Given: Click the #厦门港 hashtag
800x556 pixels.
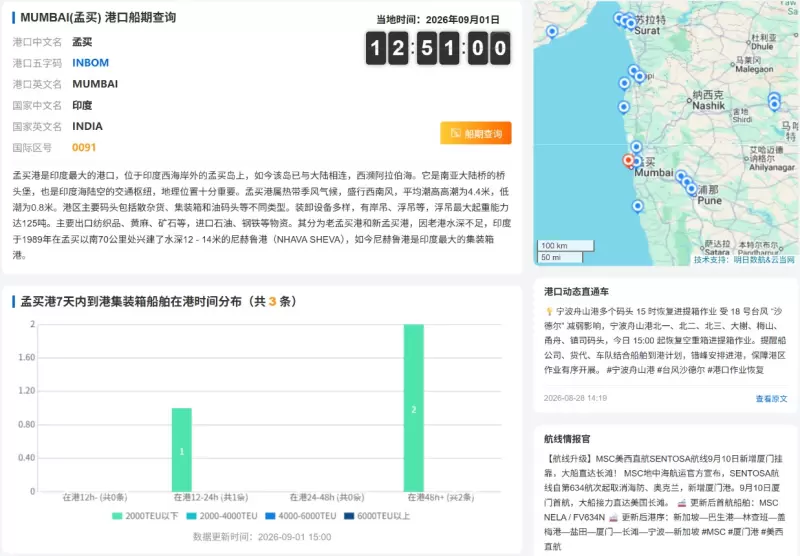Looking at the screenshot, I should 743,532.
